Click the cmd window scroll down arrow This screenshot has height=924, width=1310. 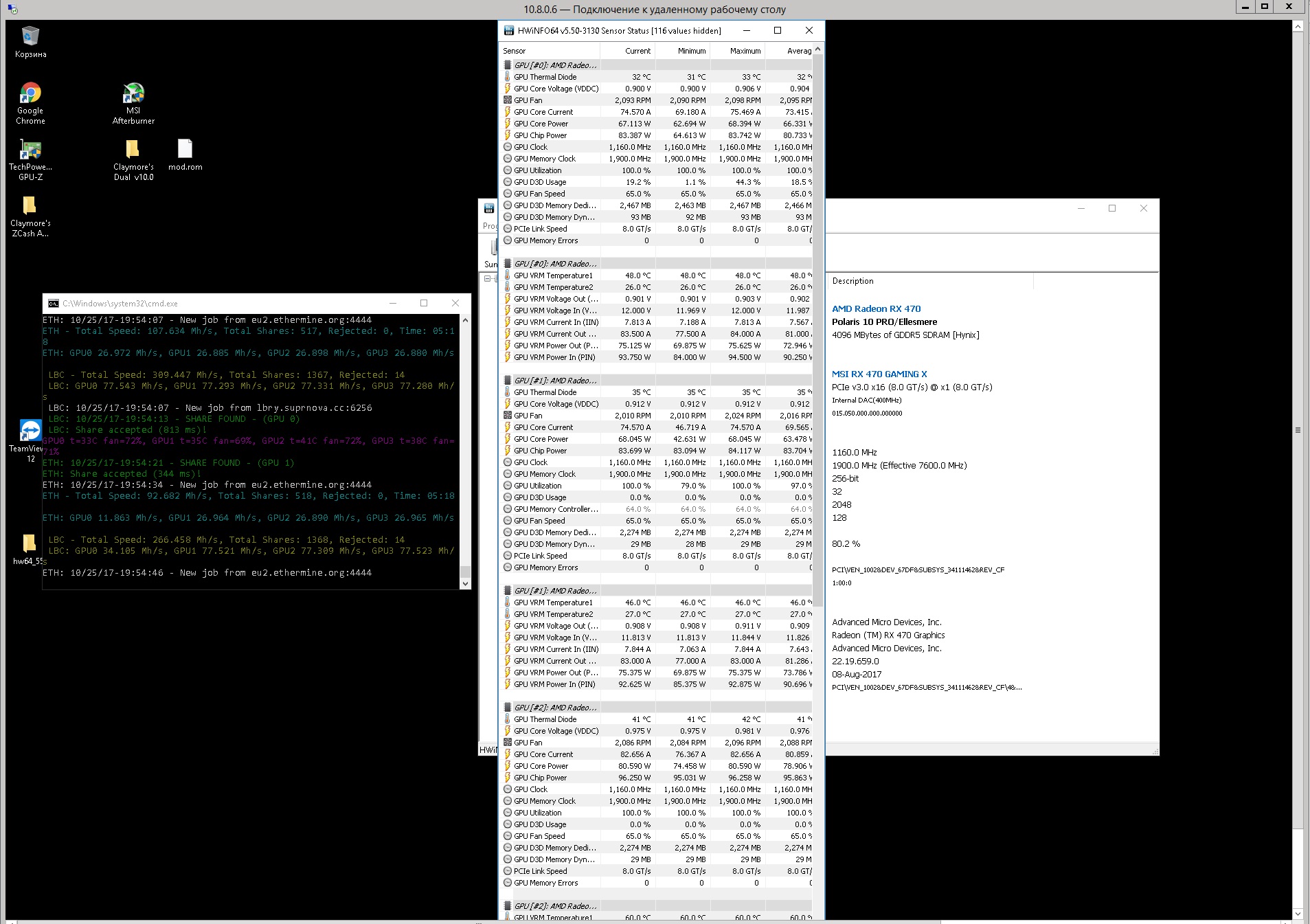(465, 584)
